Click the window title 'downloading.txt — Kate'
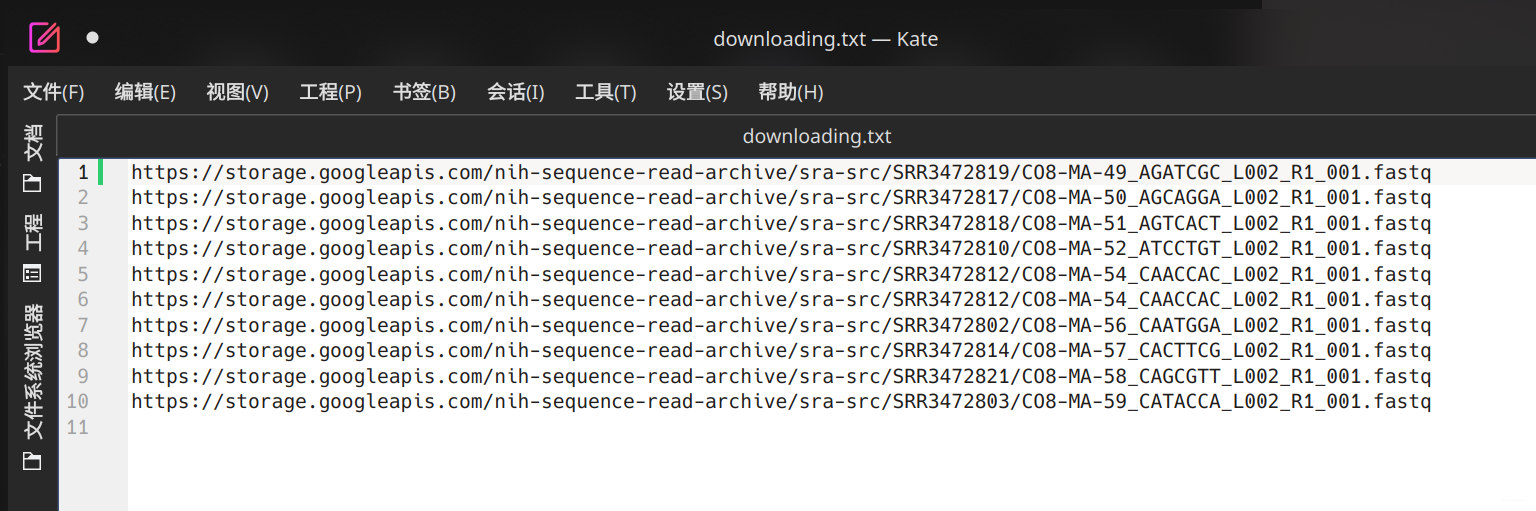1536x511 pixels. [825, 39]
